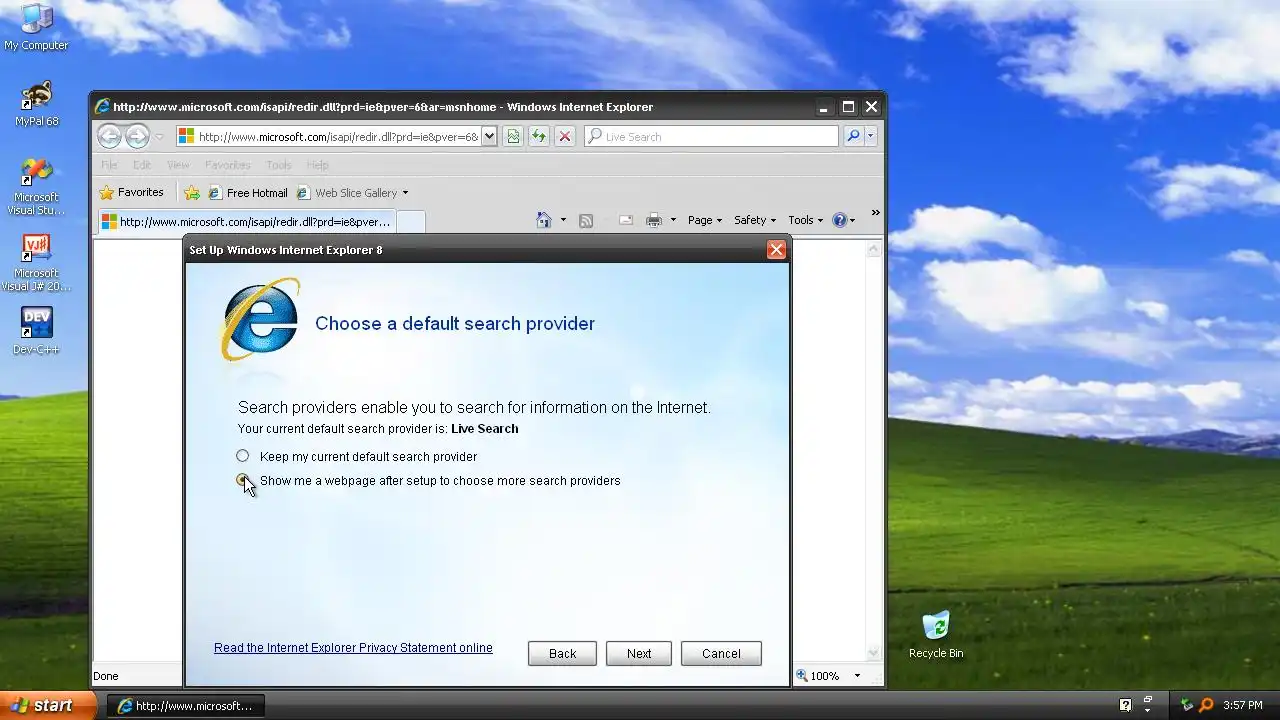Click the page scrollbar up arrow

(x=873, y=249)
